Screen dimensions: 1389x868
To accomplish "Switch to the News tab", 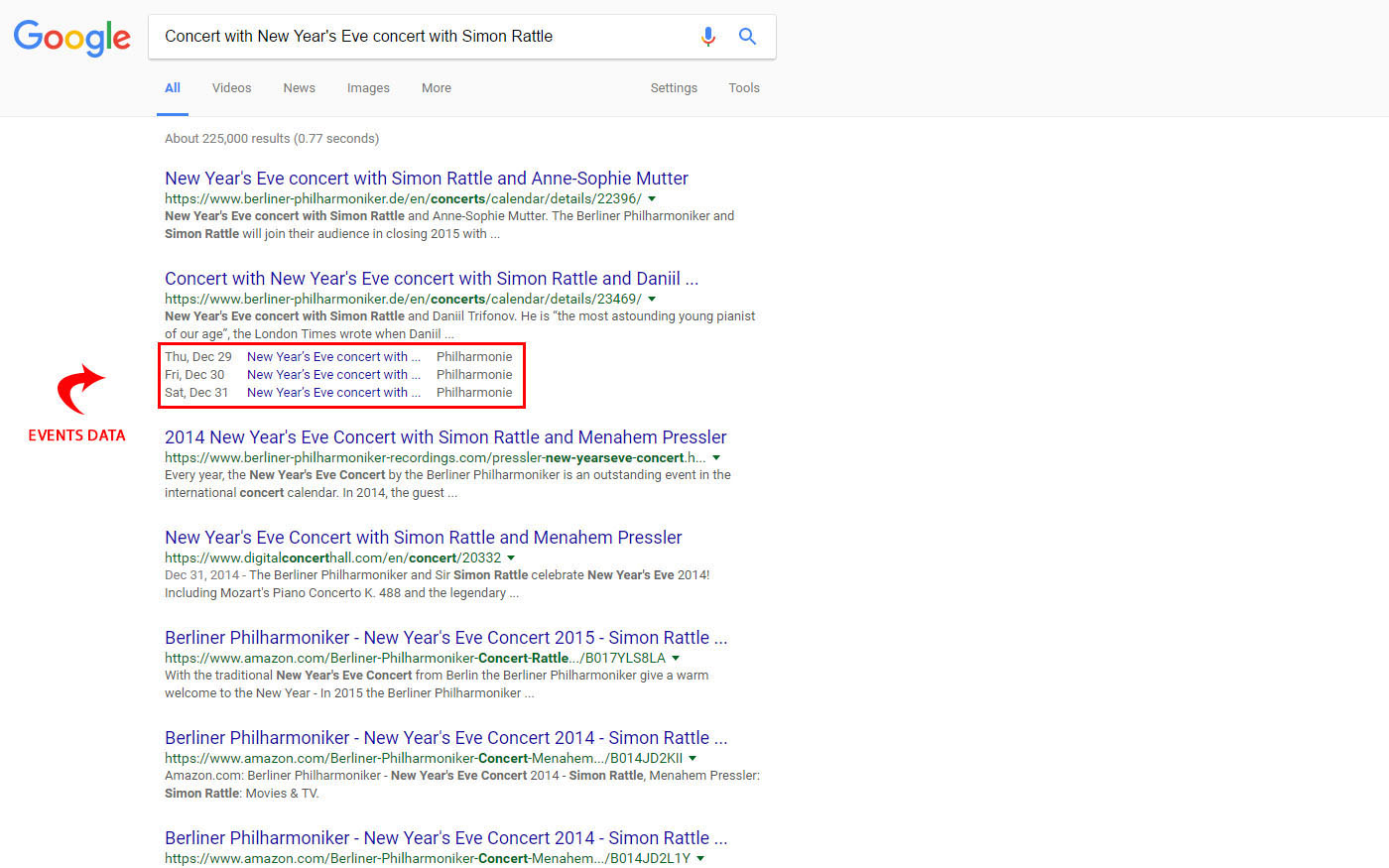I will point(299,88).
